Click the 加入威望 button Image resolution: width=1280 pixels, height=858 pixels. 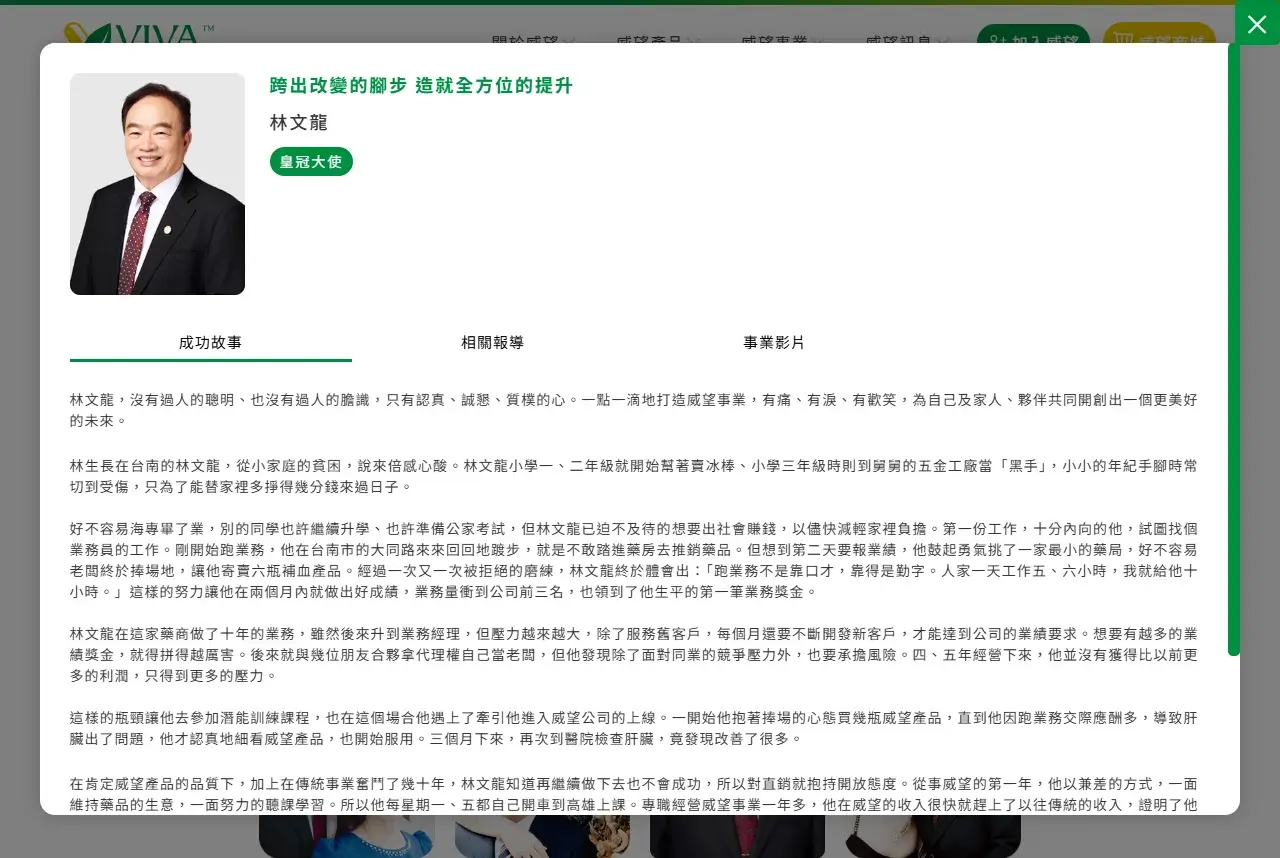pyautogui.click(x=1033, y=41)
